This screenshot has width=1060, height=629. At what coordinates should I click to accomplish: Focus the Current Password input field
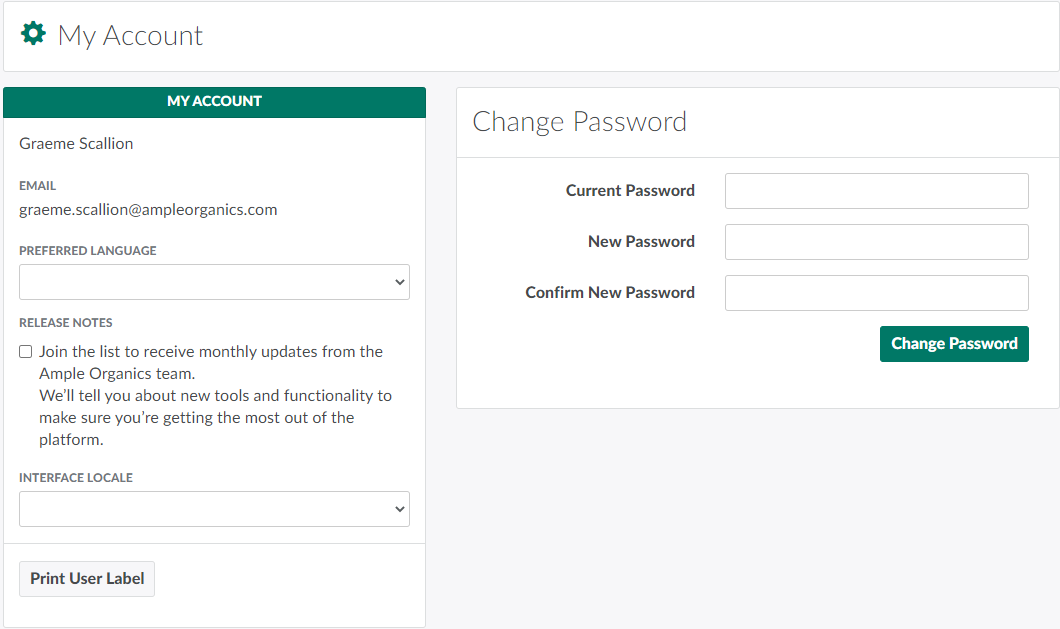pyautogui.click(x=876, y=191)
